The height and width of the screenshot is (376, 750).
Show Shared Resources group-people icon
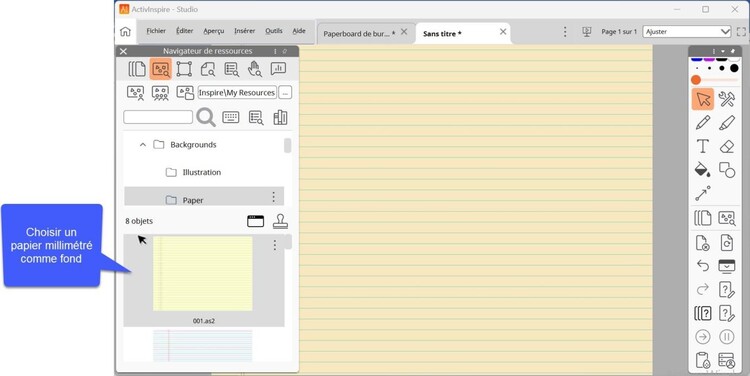pyautogui.click(x=160, y=92)
